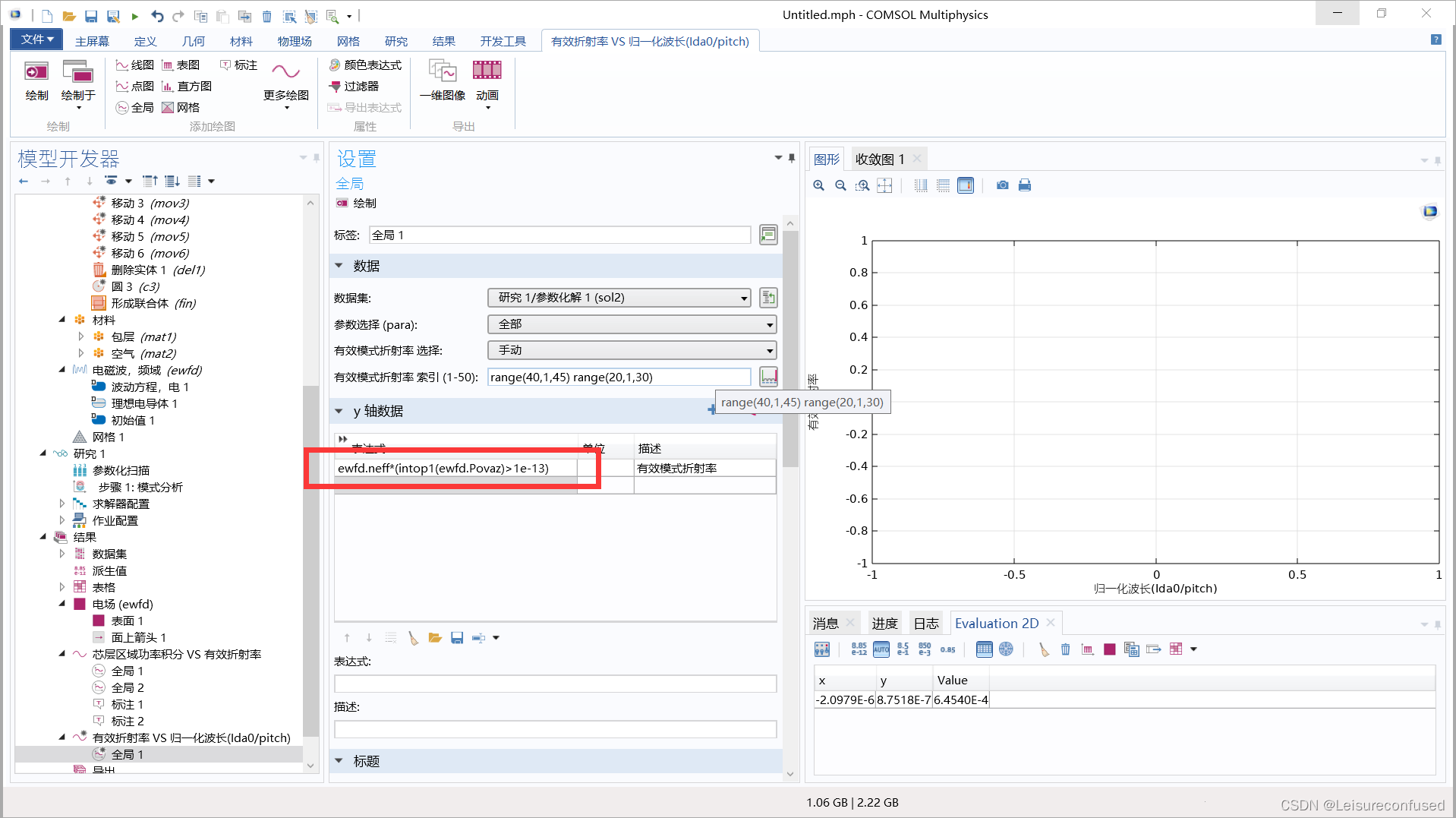Select 派生值 in results tree
This screenshot has height=818, width=1456.
[109, 570]
